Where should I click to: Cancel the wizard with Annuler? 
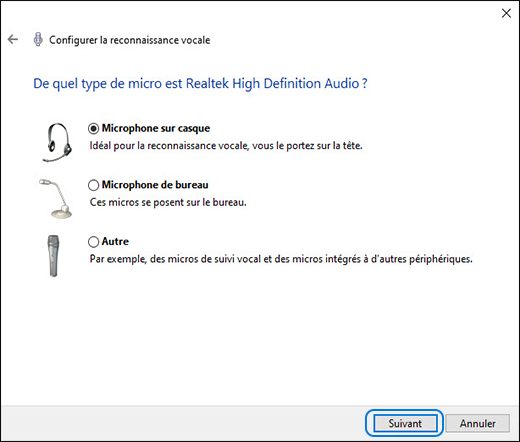click(477, 423)
